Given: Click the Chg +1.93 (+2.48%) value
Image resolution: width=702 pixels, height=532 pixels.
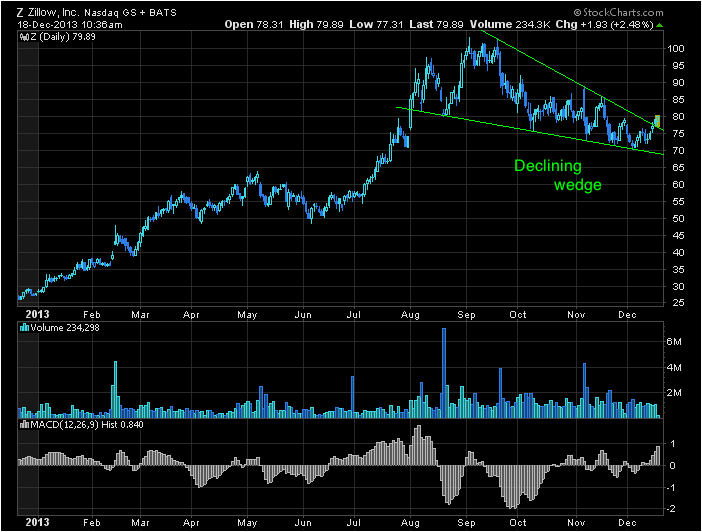Looking at the screenshot, I should [x=604, y=25].
